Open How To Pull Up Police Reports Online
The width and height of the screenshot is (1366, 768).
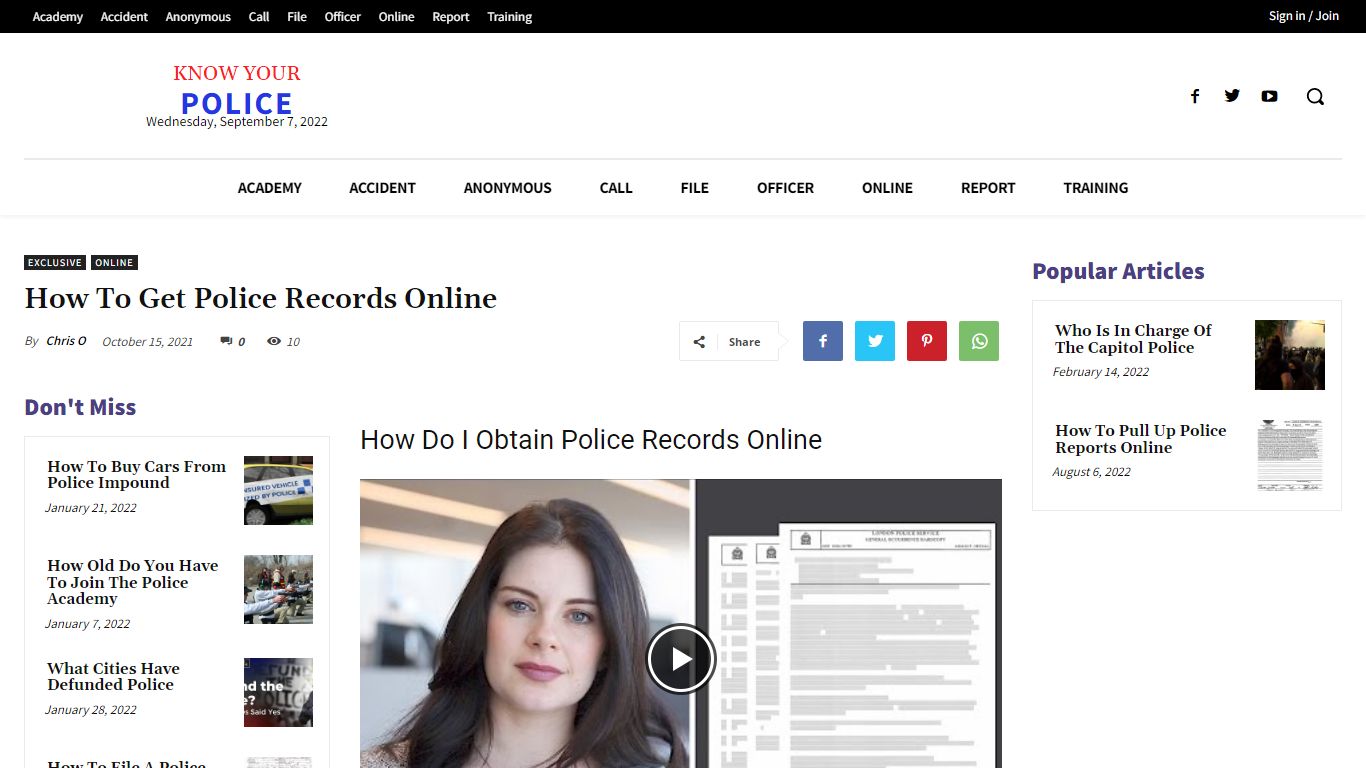pos(1140,439)
